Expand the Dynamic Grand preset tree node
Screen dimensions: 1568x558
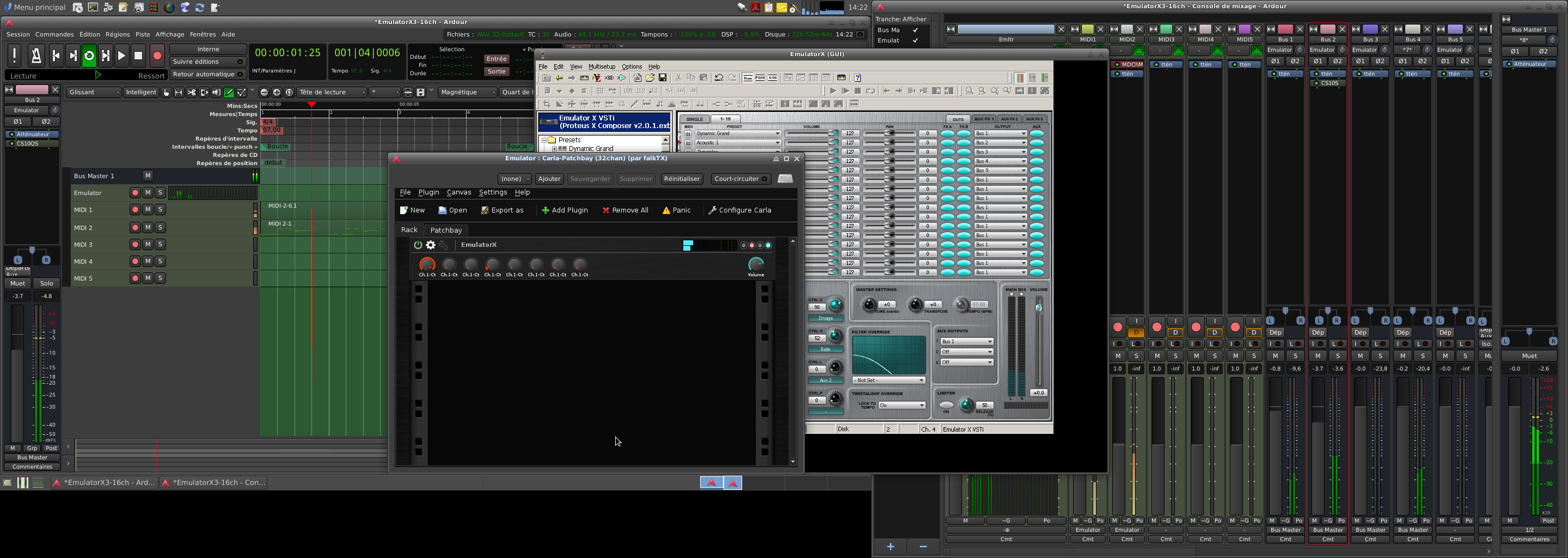click(x=554, y=149)
